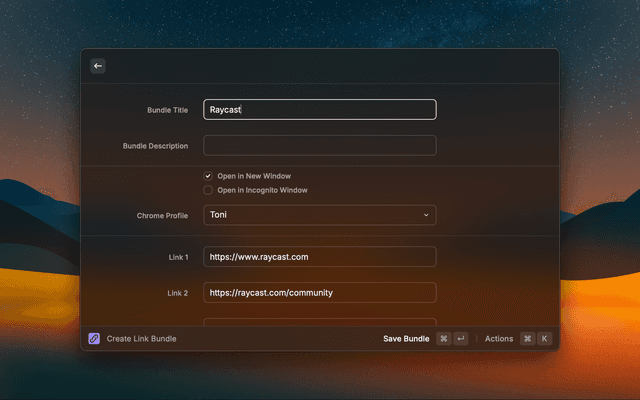The height and width of the screenshot is (400, 640).
Task: Open the Actions menu in the bottom bar
Action: coord(499,339)
